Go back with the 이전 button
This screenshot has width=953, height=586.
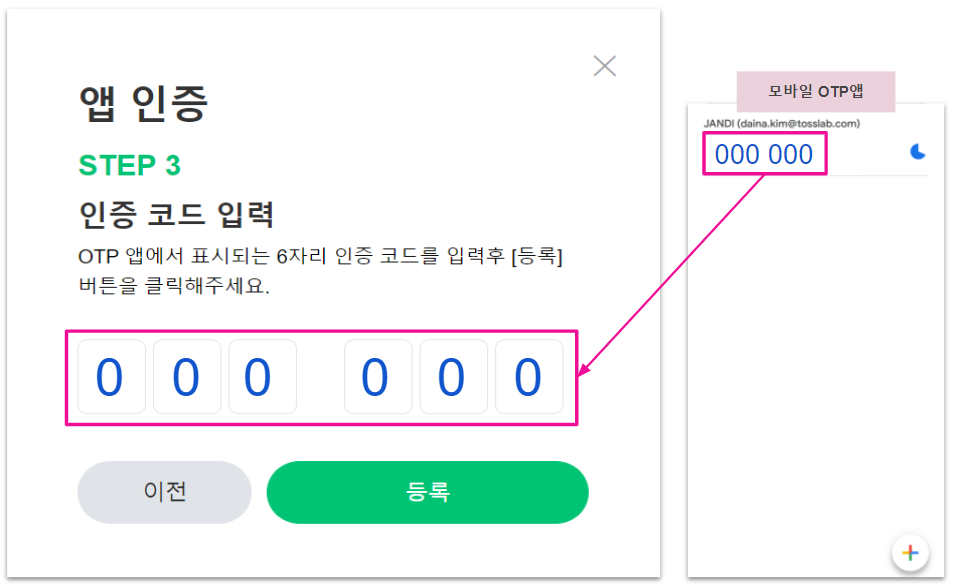coord(164,492)
